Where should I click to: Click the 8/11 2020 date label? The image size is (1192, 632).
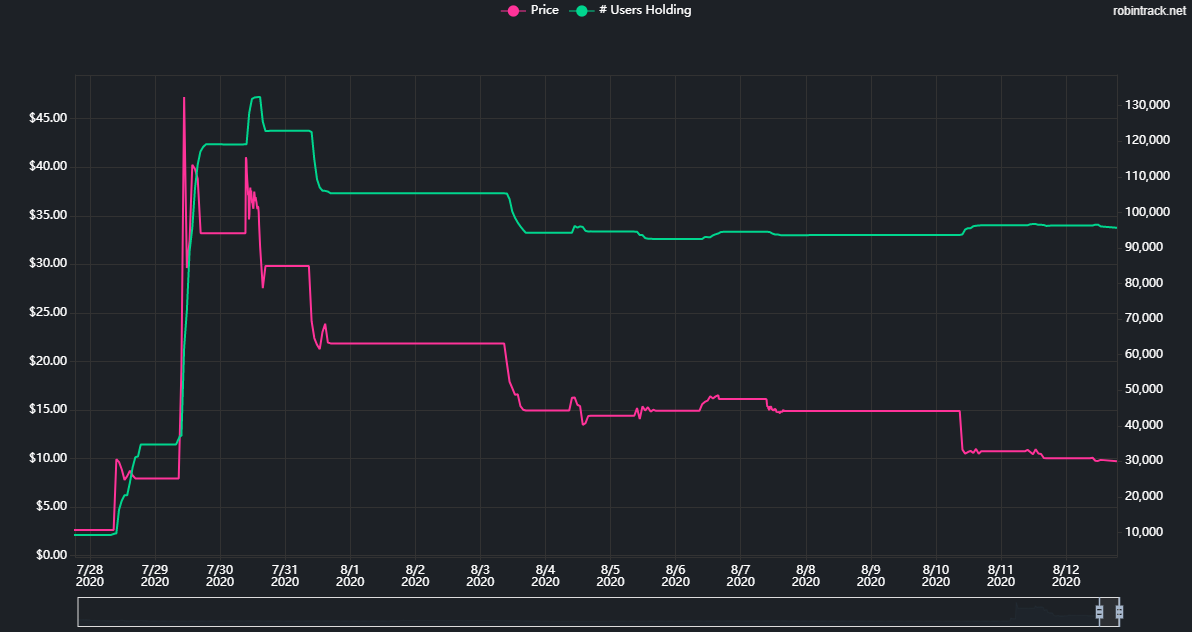point(1000,576)
